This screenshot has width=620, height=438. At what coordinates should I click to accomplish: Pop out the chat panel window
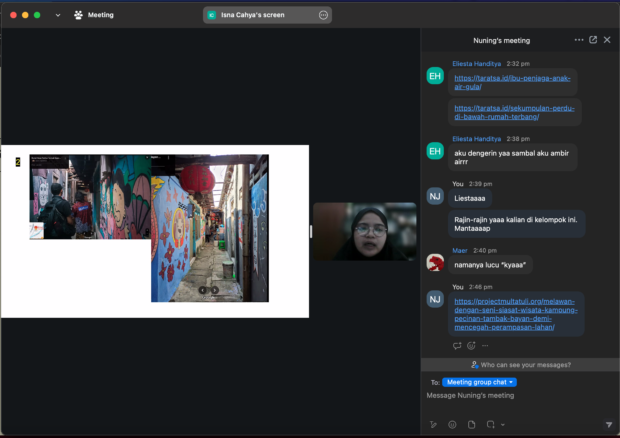593,40
